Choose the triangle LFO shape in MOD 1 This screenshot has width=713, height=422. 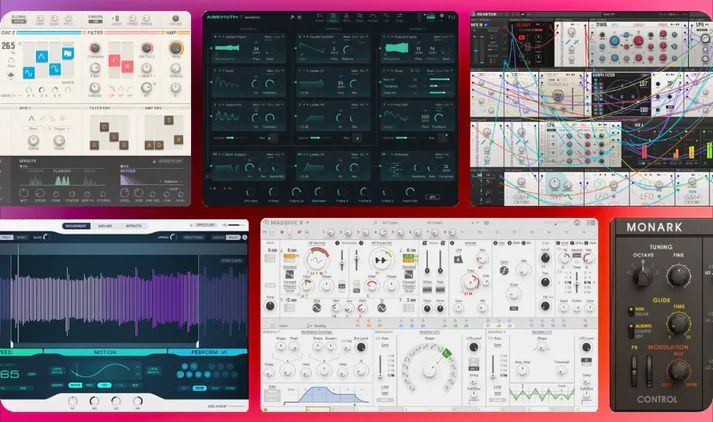pyautogui.click(x=31, y=119)
